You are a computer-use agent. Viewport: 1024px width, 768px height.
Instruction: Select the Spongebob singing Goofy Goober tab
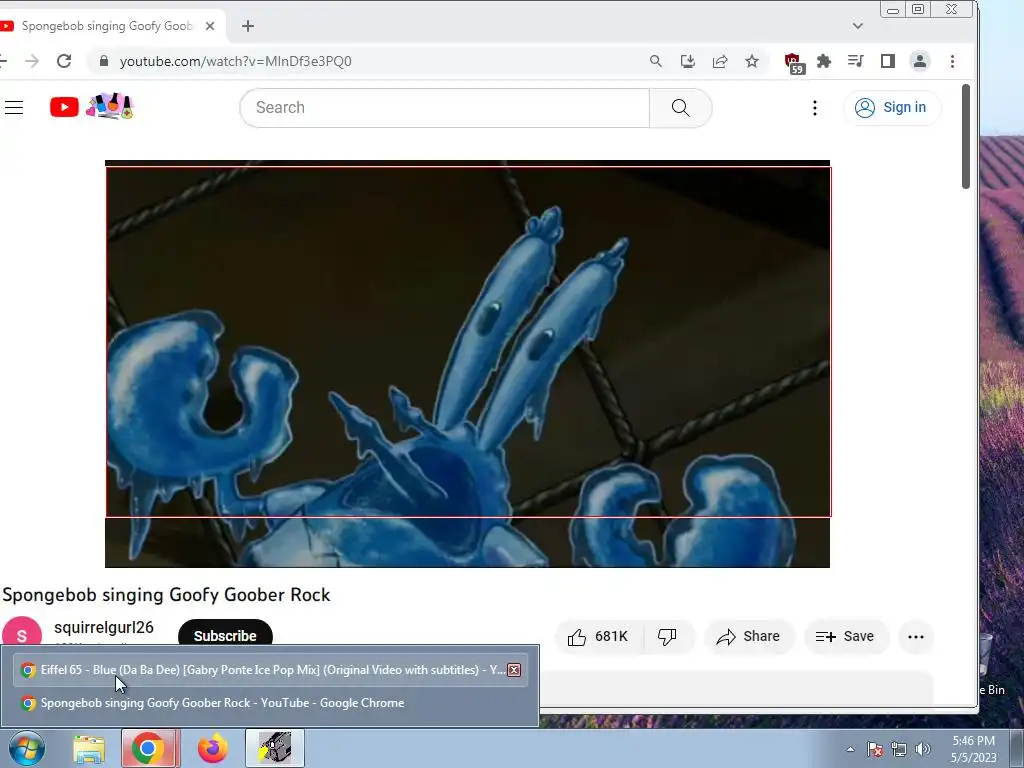click(108, 26)
